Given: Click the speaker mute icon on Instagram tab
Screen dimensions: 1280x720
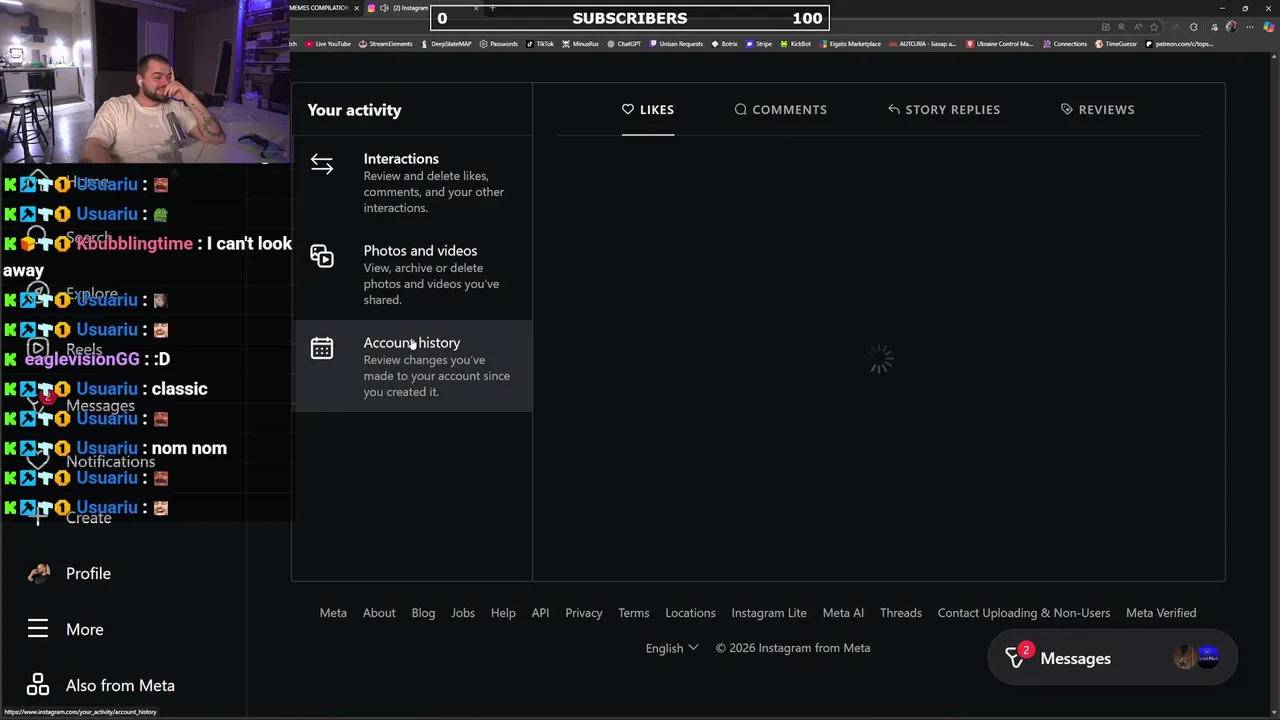Looking at the screenshot, I should 384,8.
